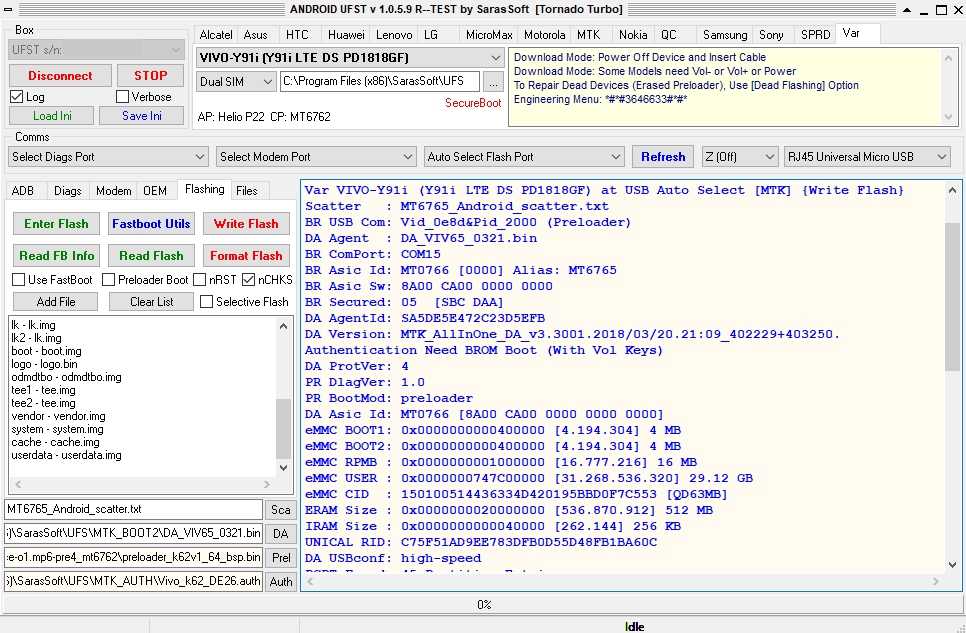Open the Huawei brand tab
Screen dimensions: 966x633
click(x=346, y=35)
